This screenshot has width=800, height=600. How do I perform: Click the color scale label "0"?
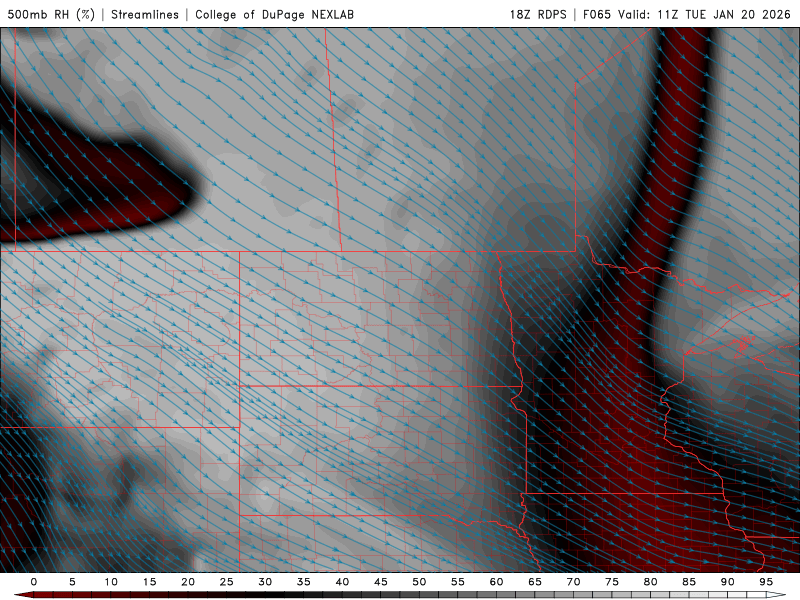(x=34, y=582)
